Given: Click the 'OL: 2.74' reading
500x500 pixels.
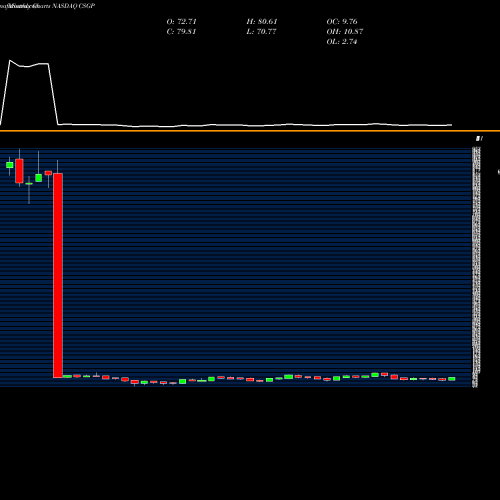Looking at the screenshot, I should (x=342, y=41).
